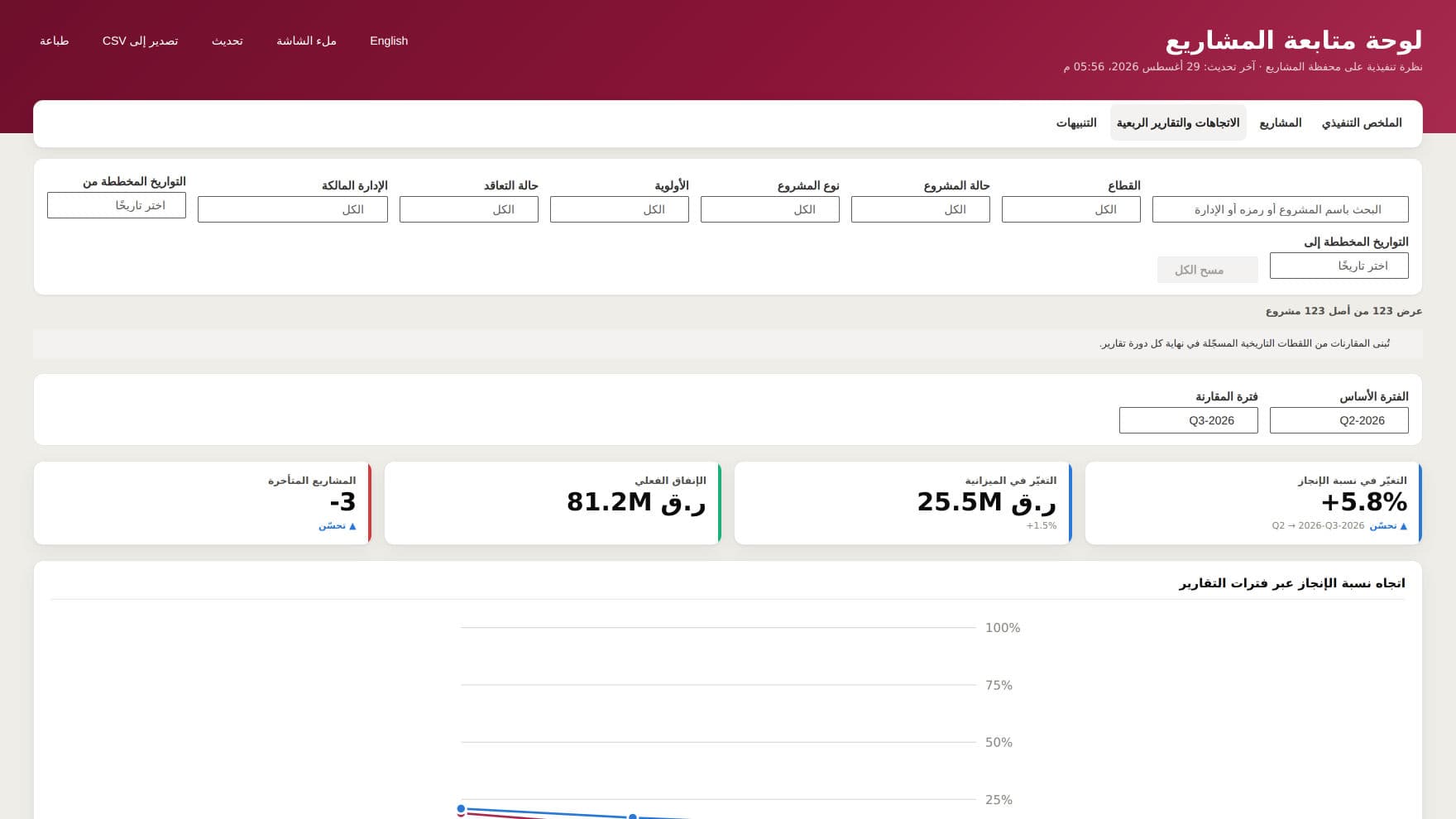Image resolution: width=1456 pixels, height=819 pixels.
Task: Open الأولوية priority dropdown
Action: click(619, 209)
